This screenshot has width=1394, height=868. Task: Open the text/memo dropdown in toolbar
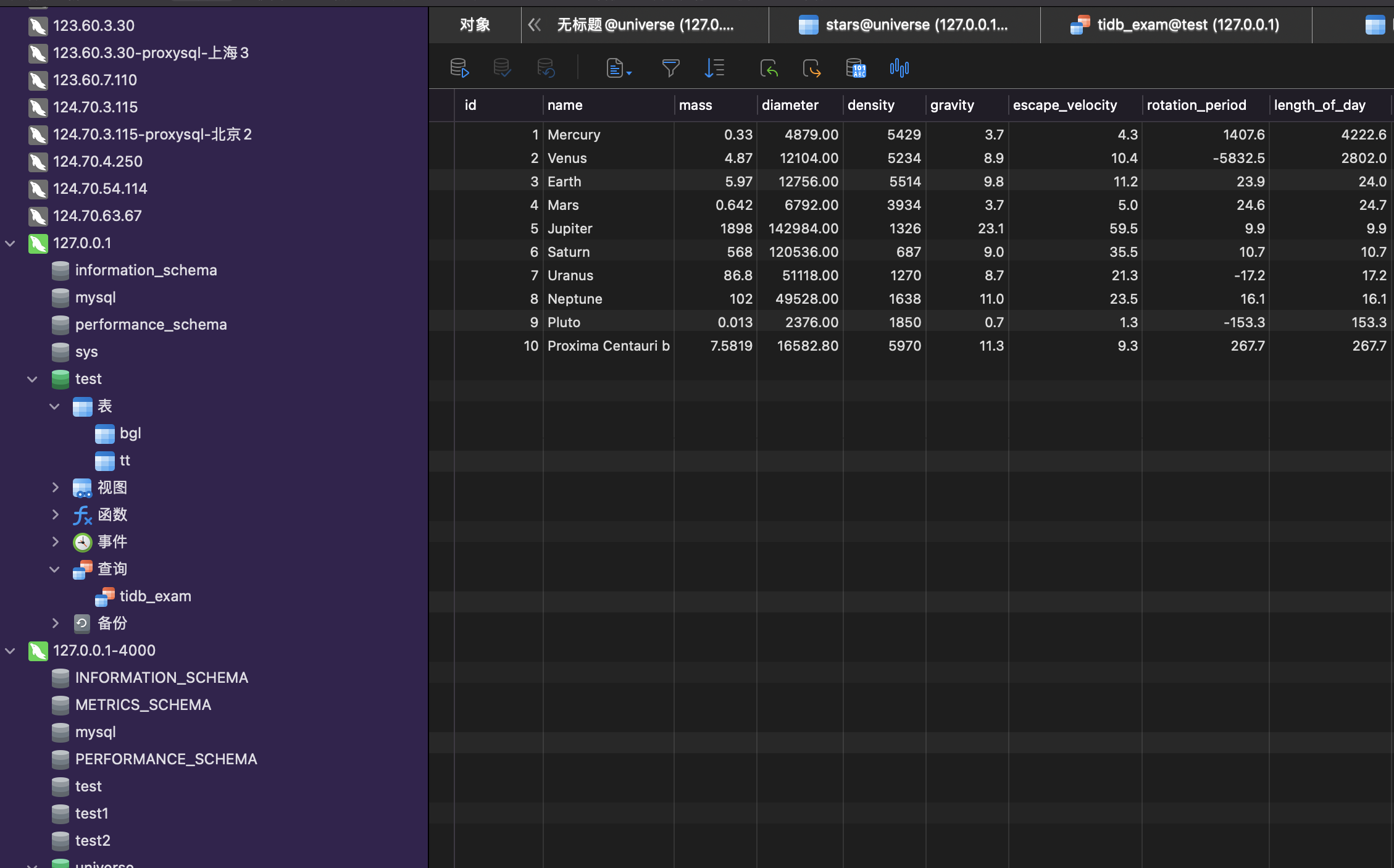click(619, 68)
